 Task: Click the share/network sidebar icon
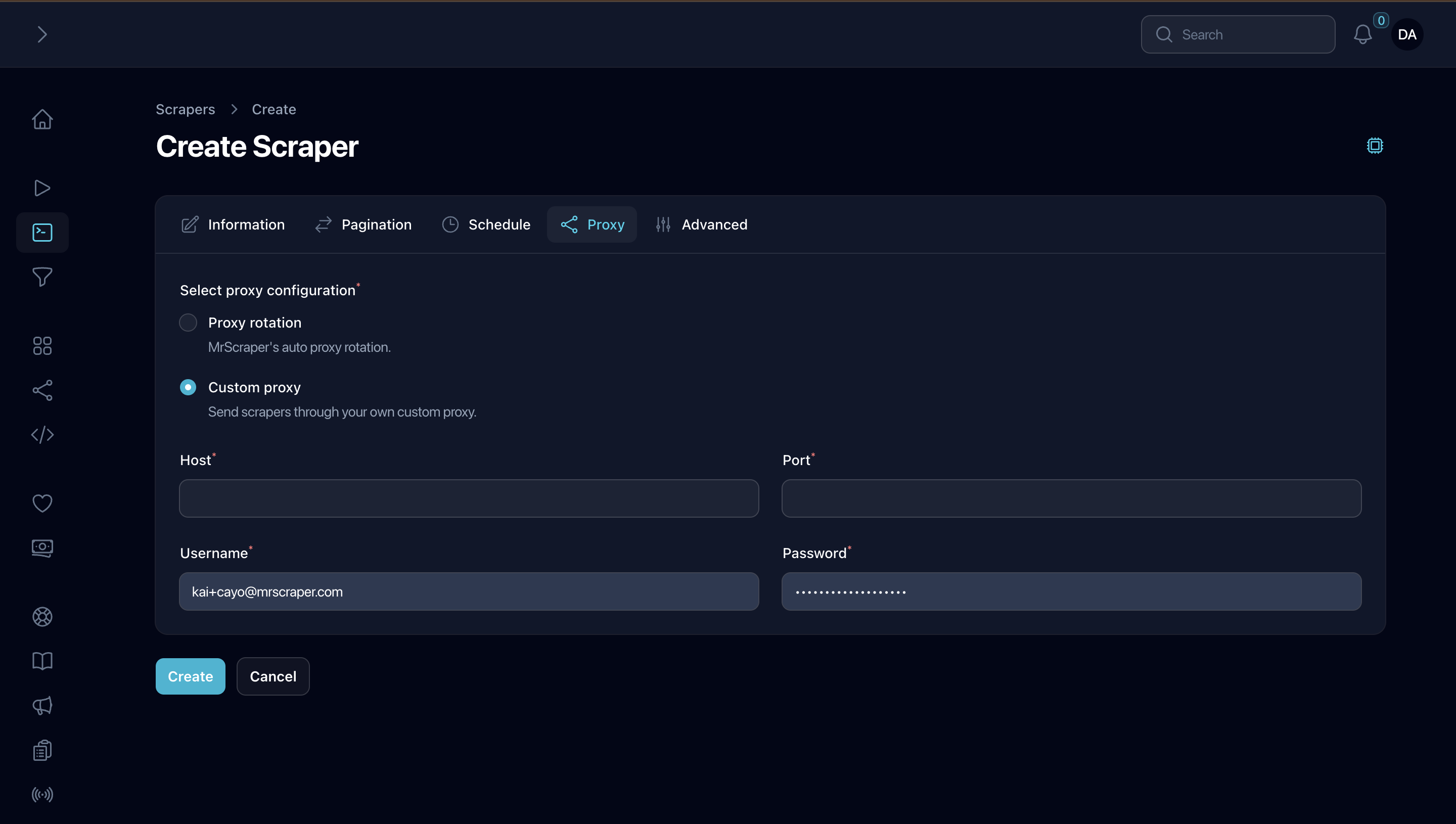(42, 390)
